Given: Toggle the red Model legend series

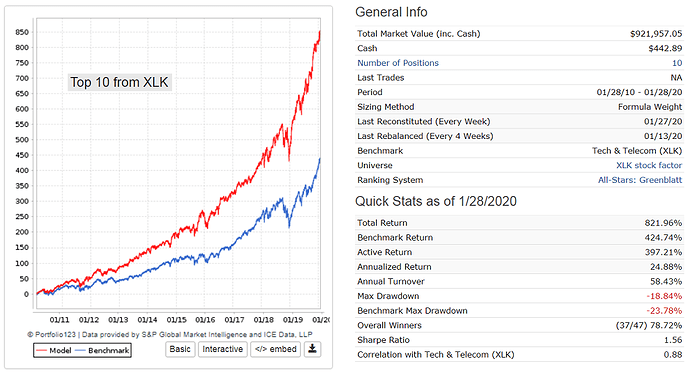Looking at the screenshot, I should coord(54,350).
